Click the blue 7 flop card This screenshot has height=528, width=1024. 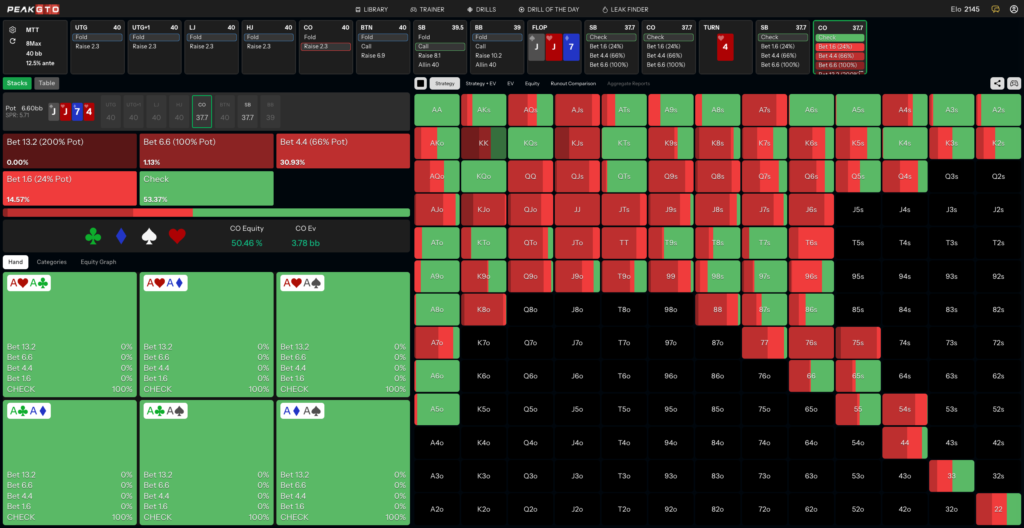coord(571,46)
